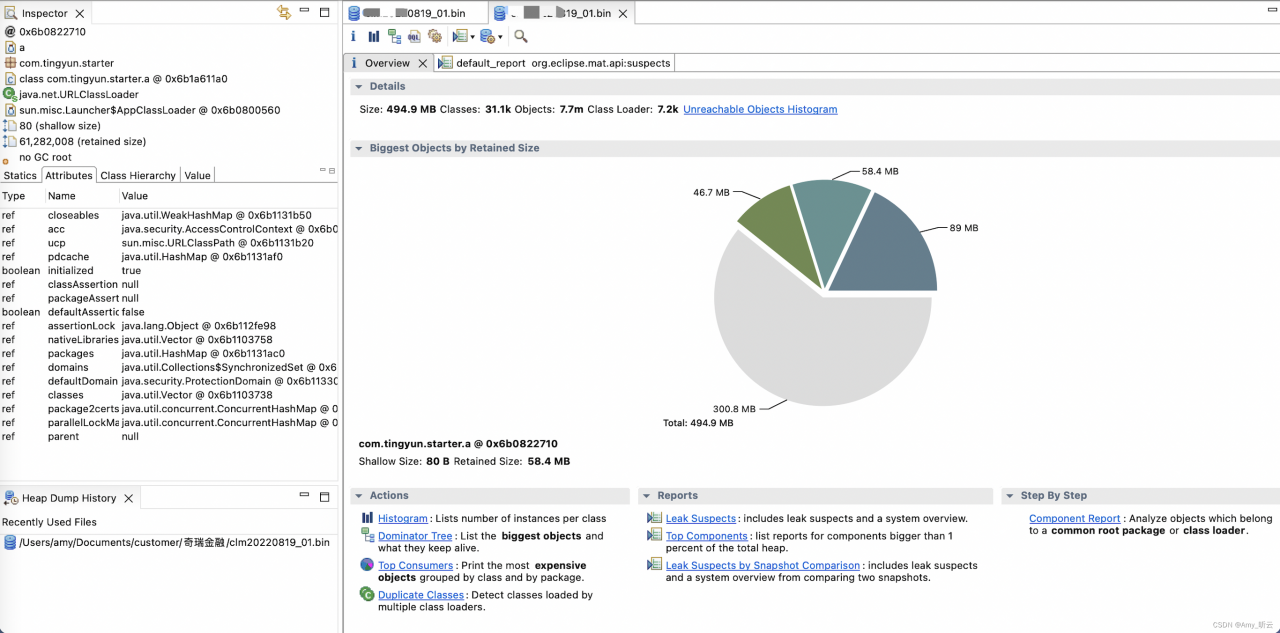This screenshot has height=633, width=1280.
Task: Close the Overview tab
Action: click(422, 63)
